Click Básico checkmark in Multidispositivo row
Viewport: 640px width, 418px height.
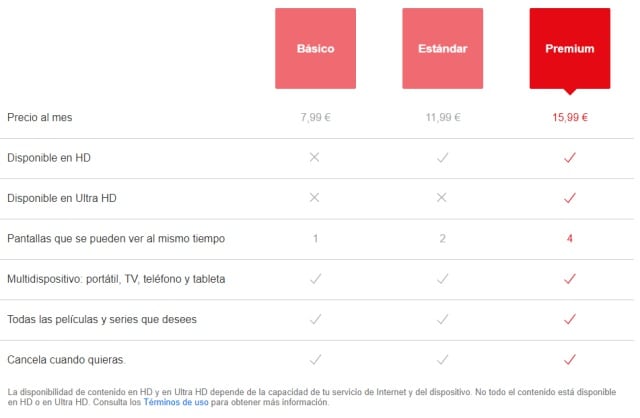point(315,279)
